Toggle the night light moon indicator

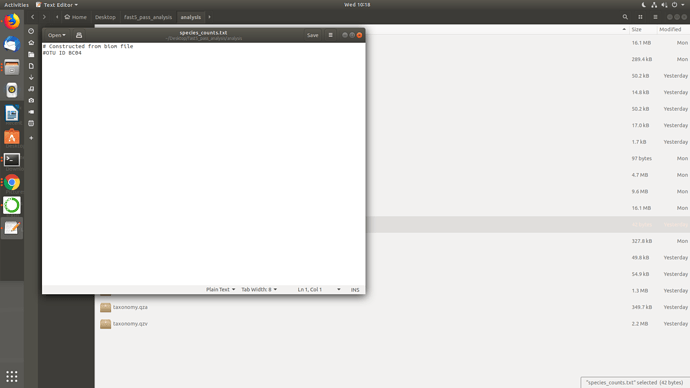pos(644,5)
